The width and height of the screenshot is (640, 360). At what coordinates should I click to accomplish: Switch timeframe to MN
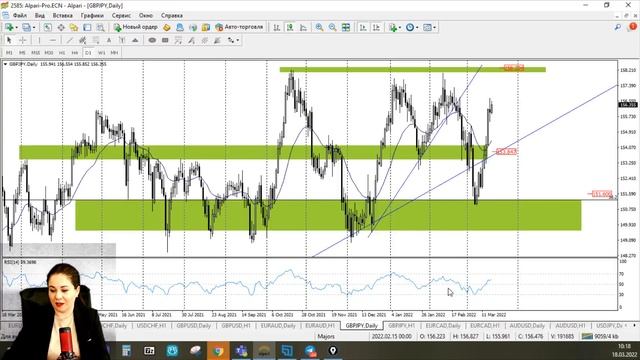coord(114,53)
